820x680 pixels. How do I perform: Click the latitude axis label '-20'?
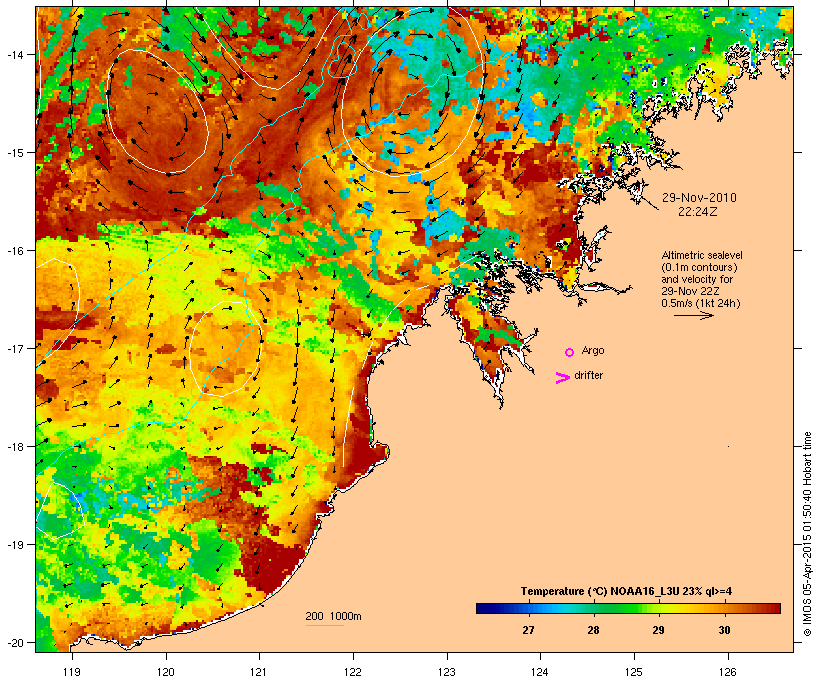[x=14, y=642]
